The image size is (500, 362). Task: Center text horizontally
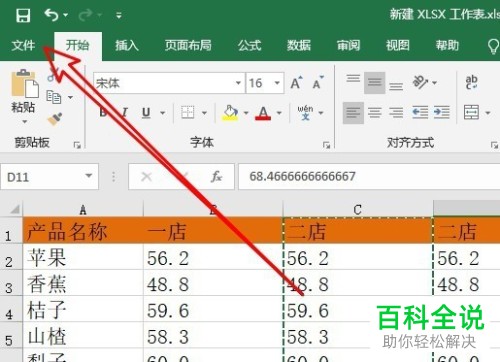pyautogui.click(x=375, y=112)
